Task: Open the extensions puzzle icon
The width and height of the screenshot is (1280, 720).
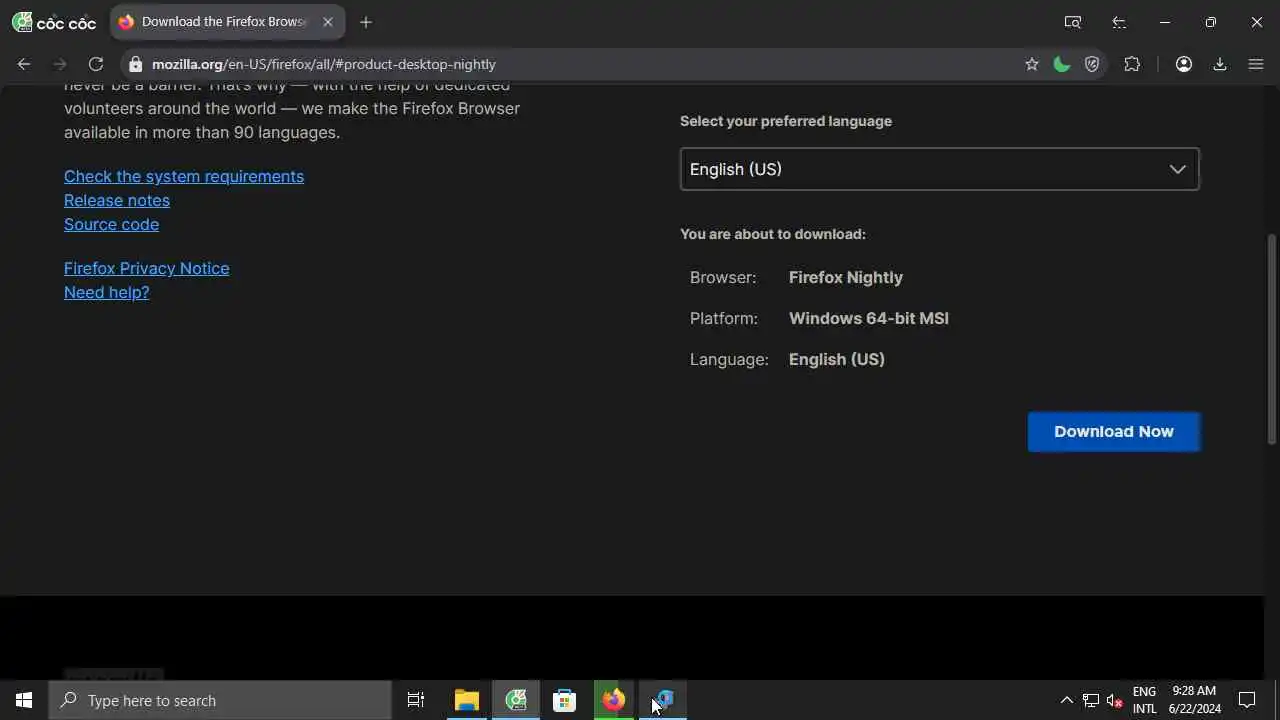Action: coord(1132,64)
